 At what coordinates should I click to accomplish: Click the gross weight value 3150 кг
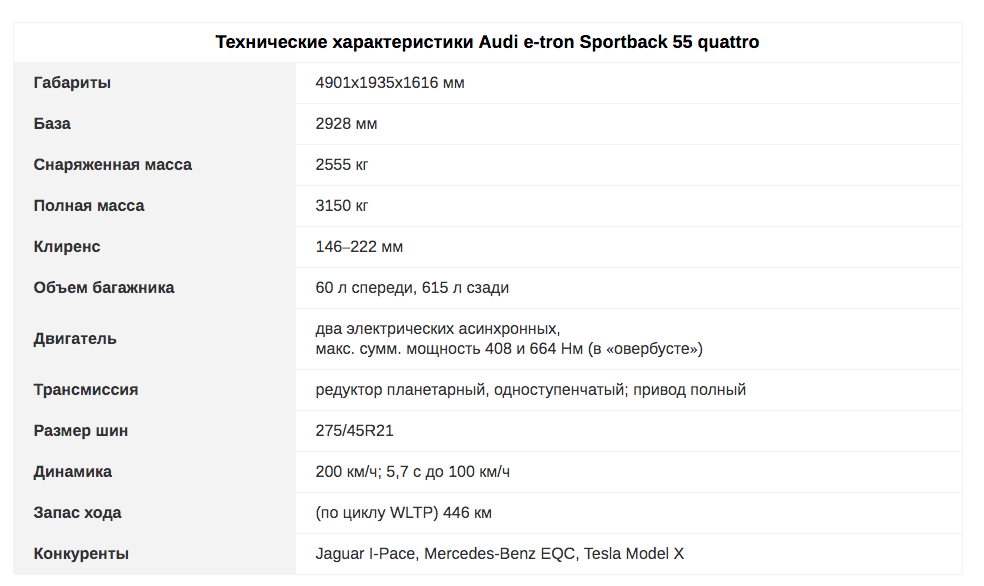pyautogui.click(x=341, y=206)
